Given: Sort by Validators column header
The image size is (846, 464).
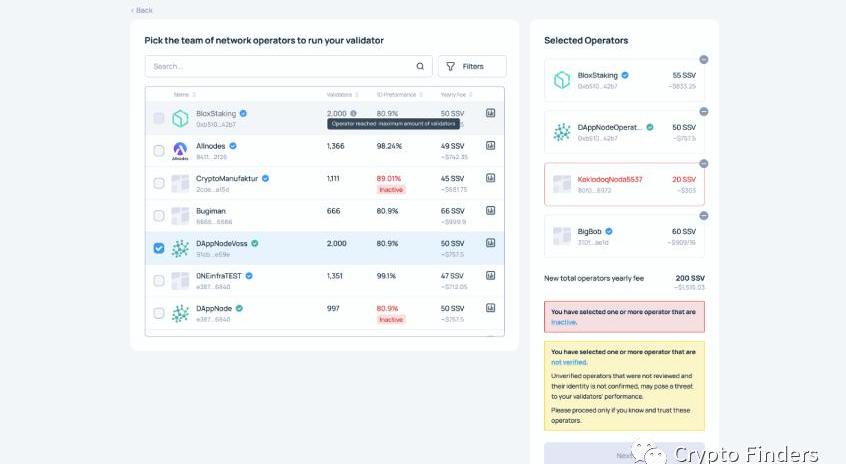Looking at the screenshot, I should click(342, 94).
